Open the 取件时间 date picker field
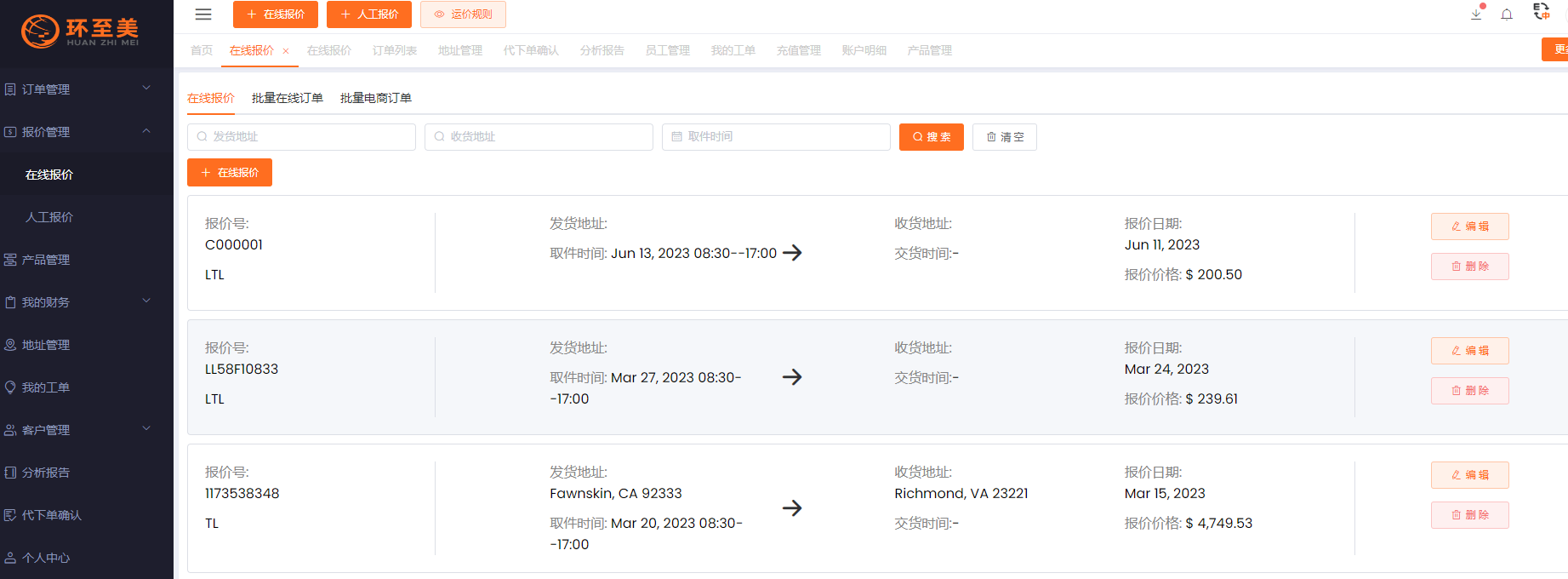This screenshot has width=1568, height=579. tap(776, 137)
